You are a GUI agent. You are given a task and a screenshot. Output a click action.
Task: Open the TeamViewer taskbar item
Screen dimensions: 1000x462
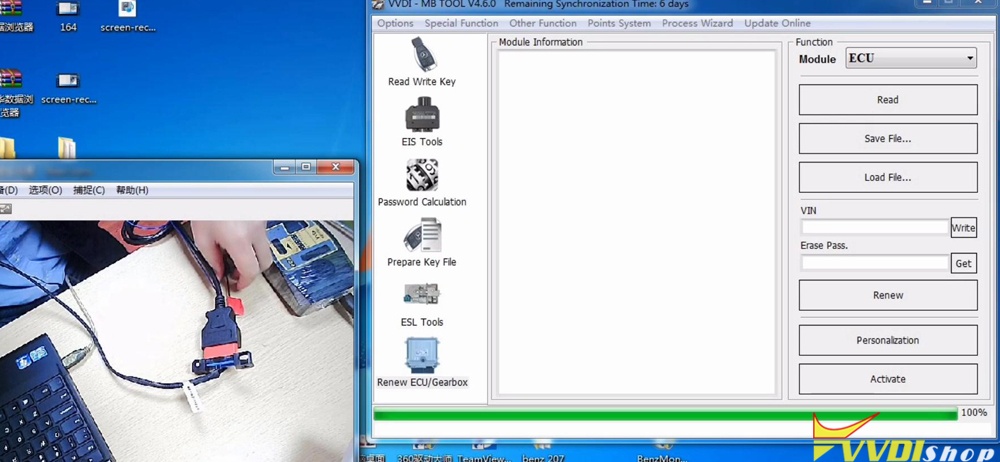tap(483, 452)
